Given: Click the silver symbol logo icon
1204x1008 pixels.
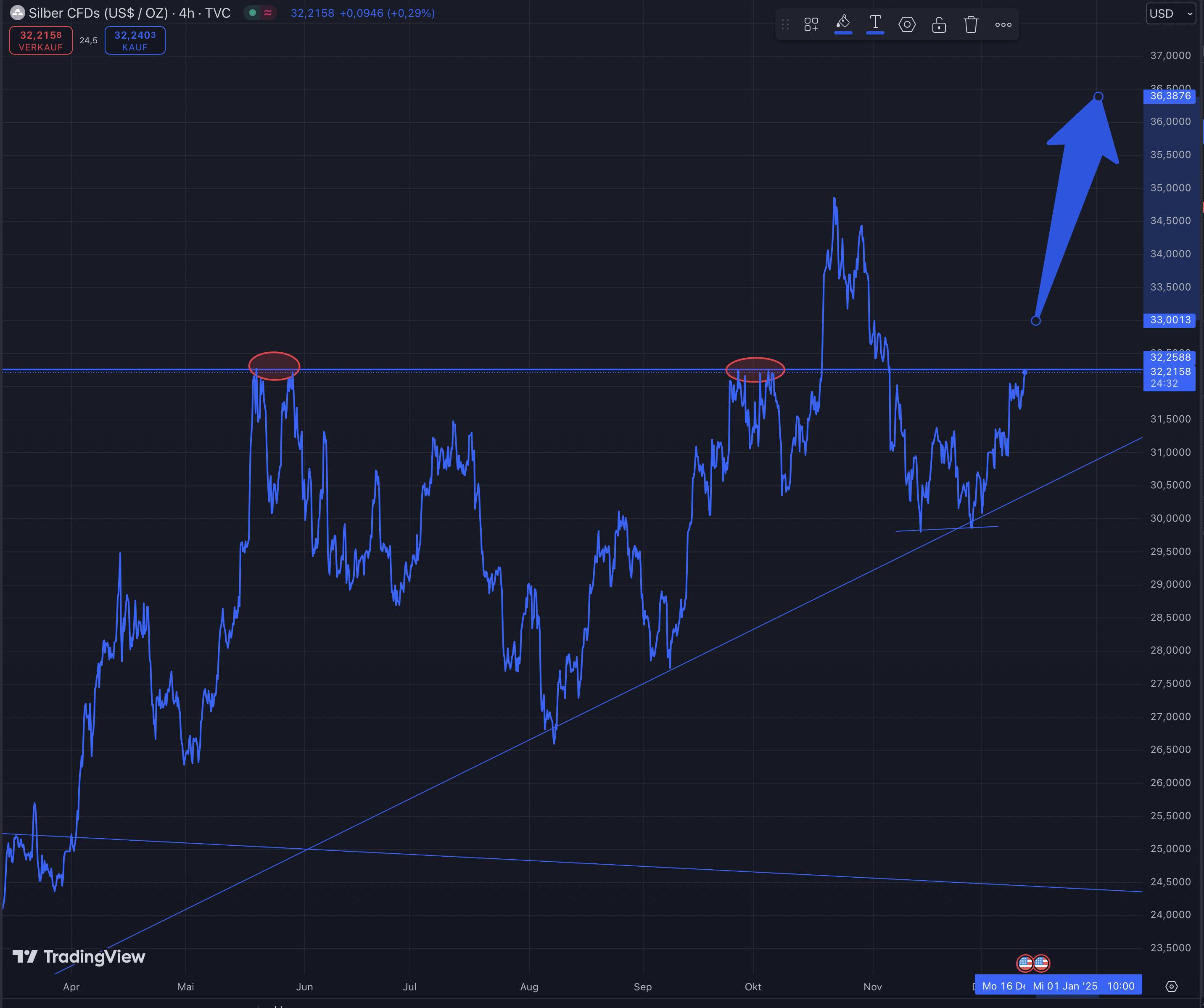Looking at the screenshot, I should tap(18, 13).
